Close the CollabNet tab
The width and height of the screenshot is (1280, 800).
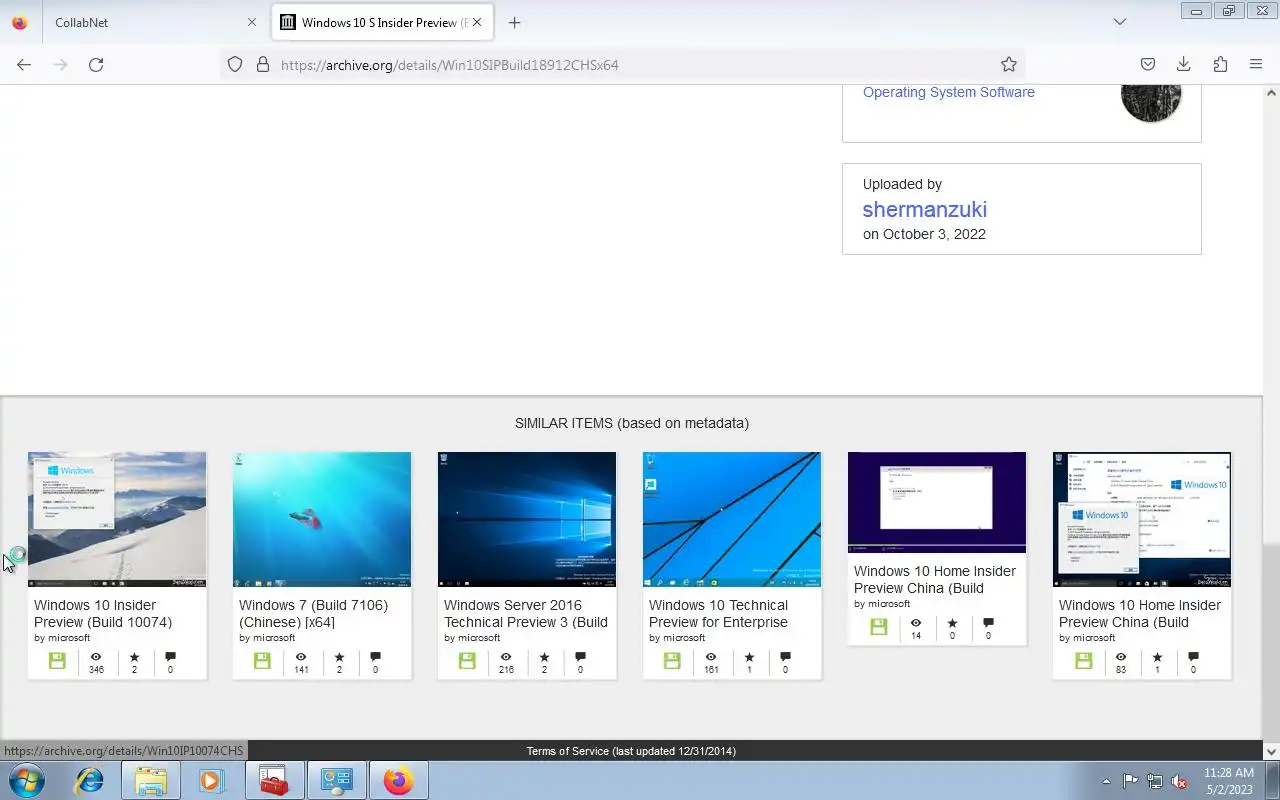point(252,22)
